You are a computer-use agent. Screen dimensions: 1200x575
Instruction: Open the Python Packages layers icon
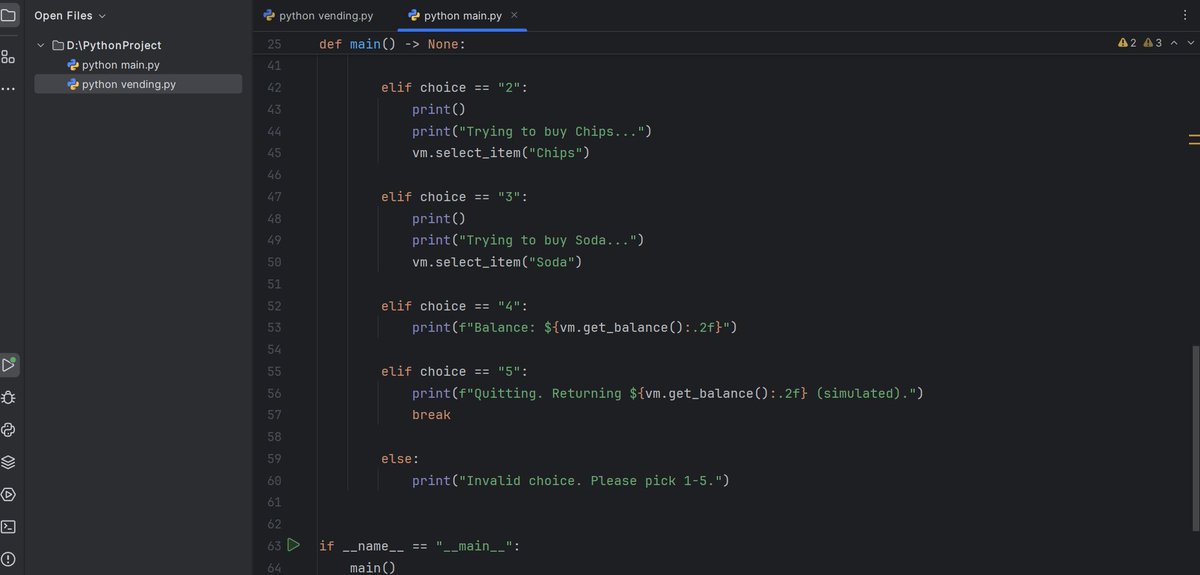[8, 462]
